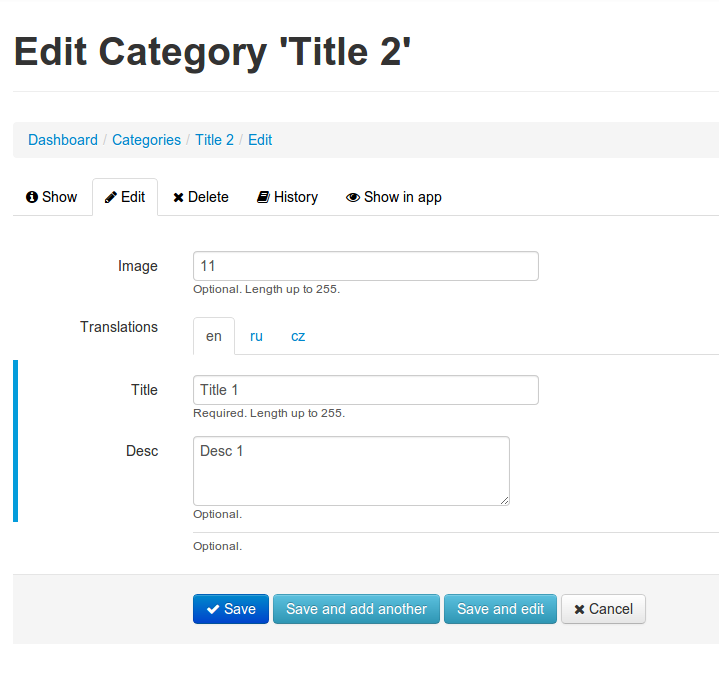Click Save and add another button
Screen dimensions: 719x674
[356, 609]
